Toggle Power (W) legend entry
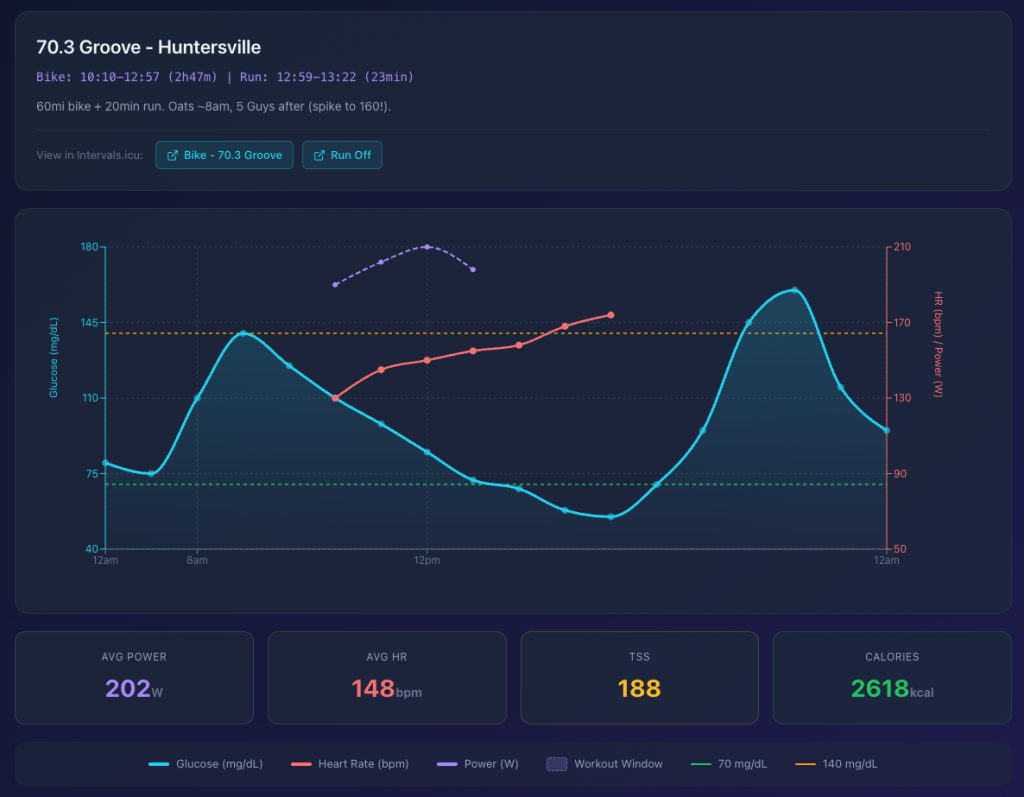Viewport: 1024px width, 797px height. [x=478, y=764]
